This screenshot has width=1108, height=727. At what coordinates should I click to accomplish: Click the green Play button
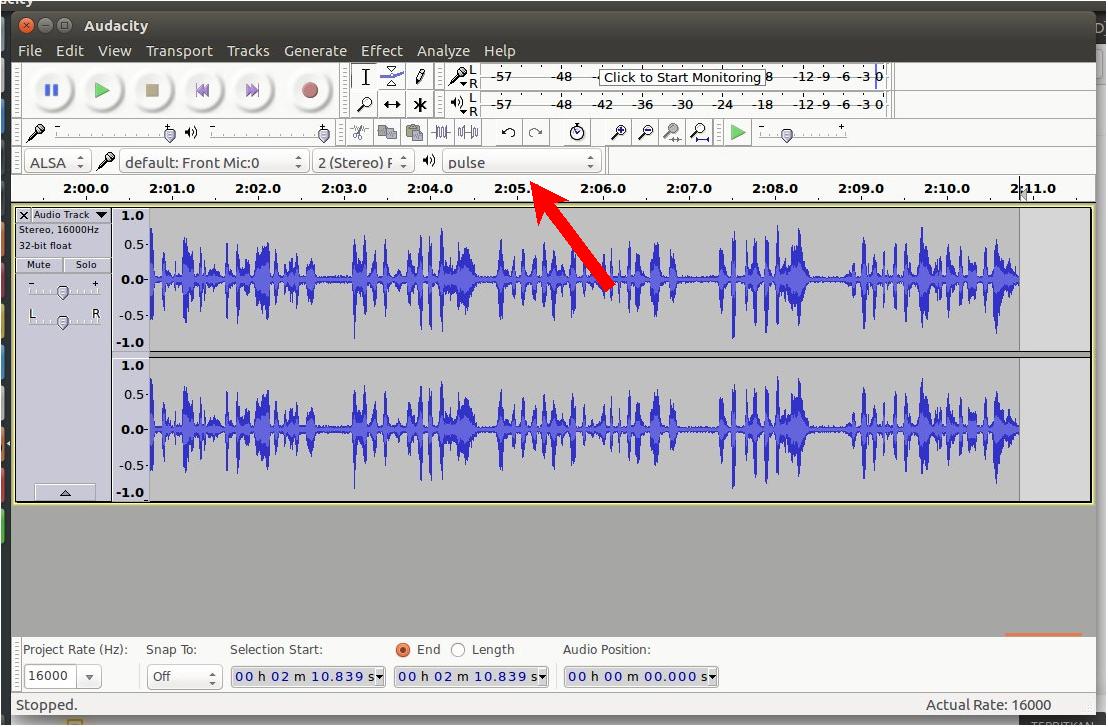(102, 90)
